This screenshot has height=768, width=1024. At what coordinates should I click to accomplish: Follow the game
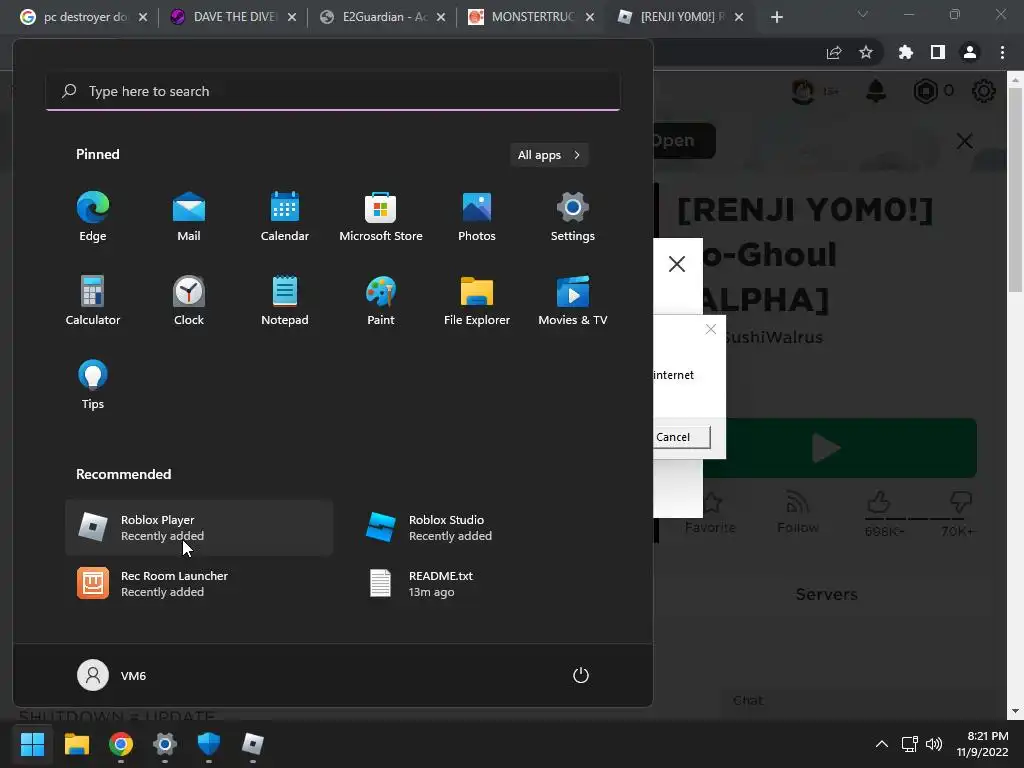pos(797,513)
